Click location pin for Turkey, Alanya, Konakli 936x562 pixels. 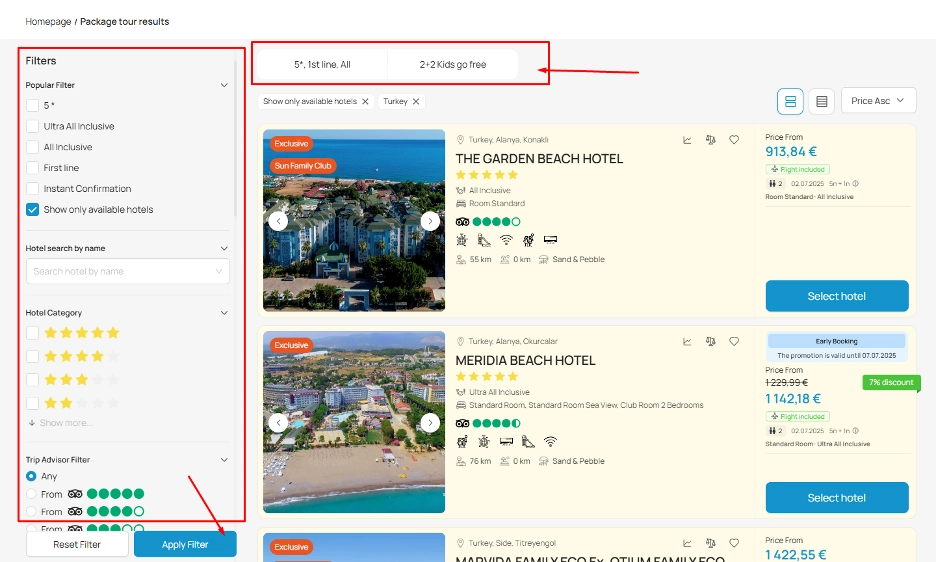[460, 140]
